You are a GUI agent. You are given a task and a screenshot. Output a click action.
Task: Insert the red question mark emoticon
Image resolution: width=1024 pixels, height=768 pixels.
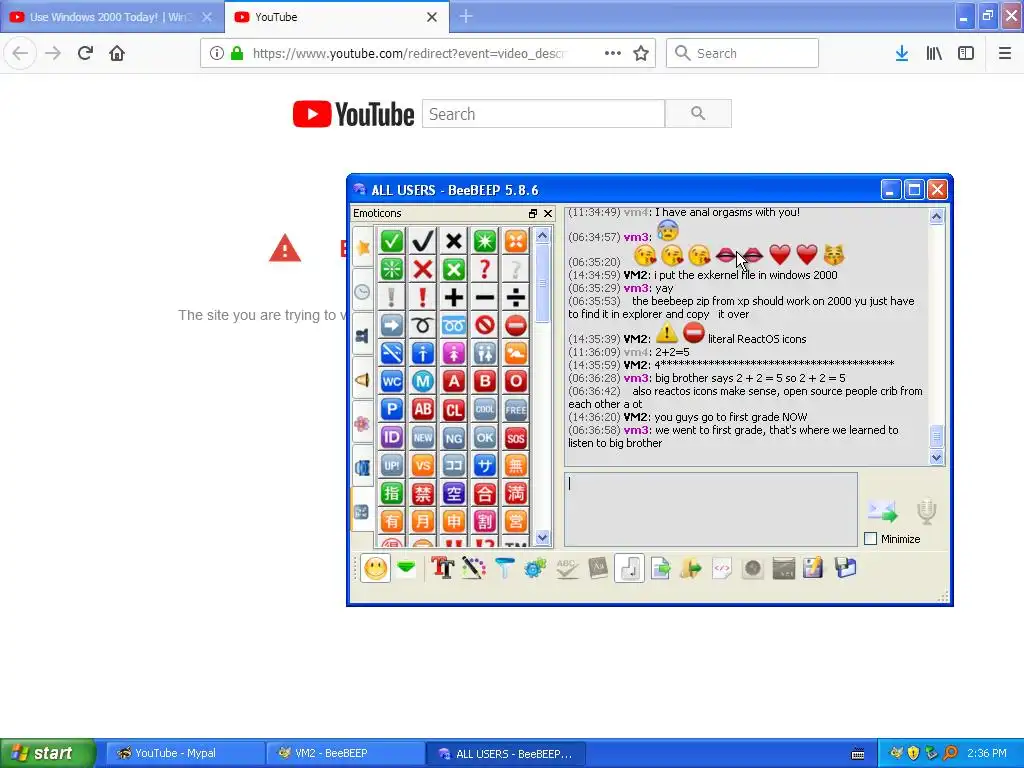(485, 269)
